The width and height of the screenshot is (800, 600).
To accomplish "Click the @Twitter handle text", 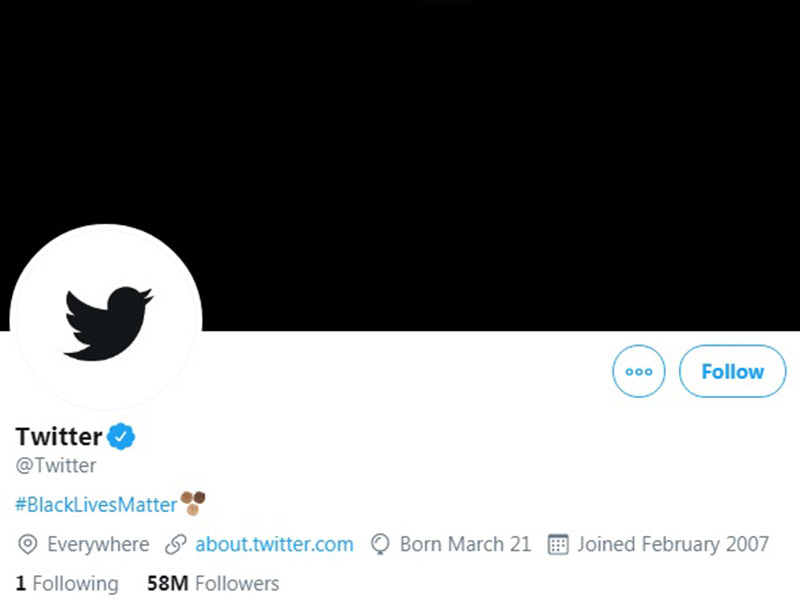I will click(x=56, y=465).
